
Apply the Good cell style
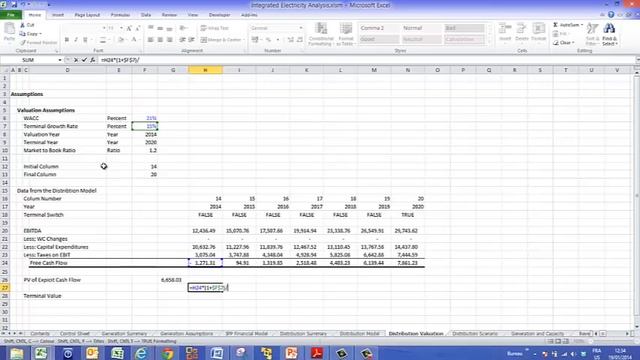(379, 40)
